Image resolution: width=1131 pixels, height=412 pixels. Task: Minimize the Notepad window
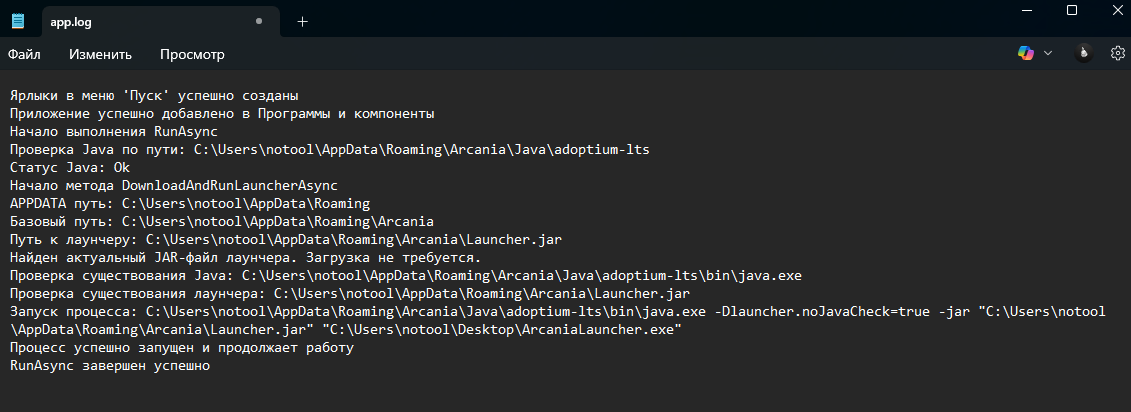tap(1029, 10)
